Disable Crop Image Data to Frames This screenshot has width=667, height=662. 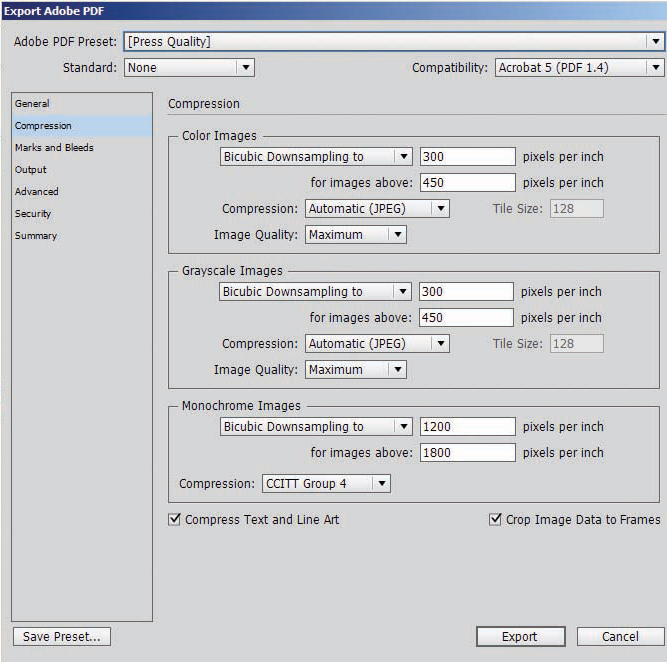495,520
